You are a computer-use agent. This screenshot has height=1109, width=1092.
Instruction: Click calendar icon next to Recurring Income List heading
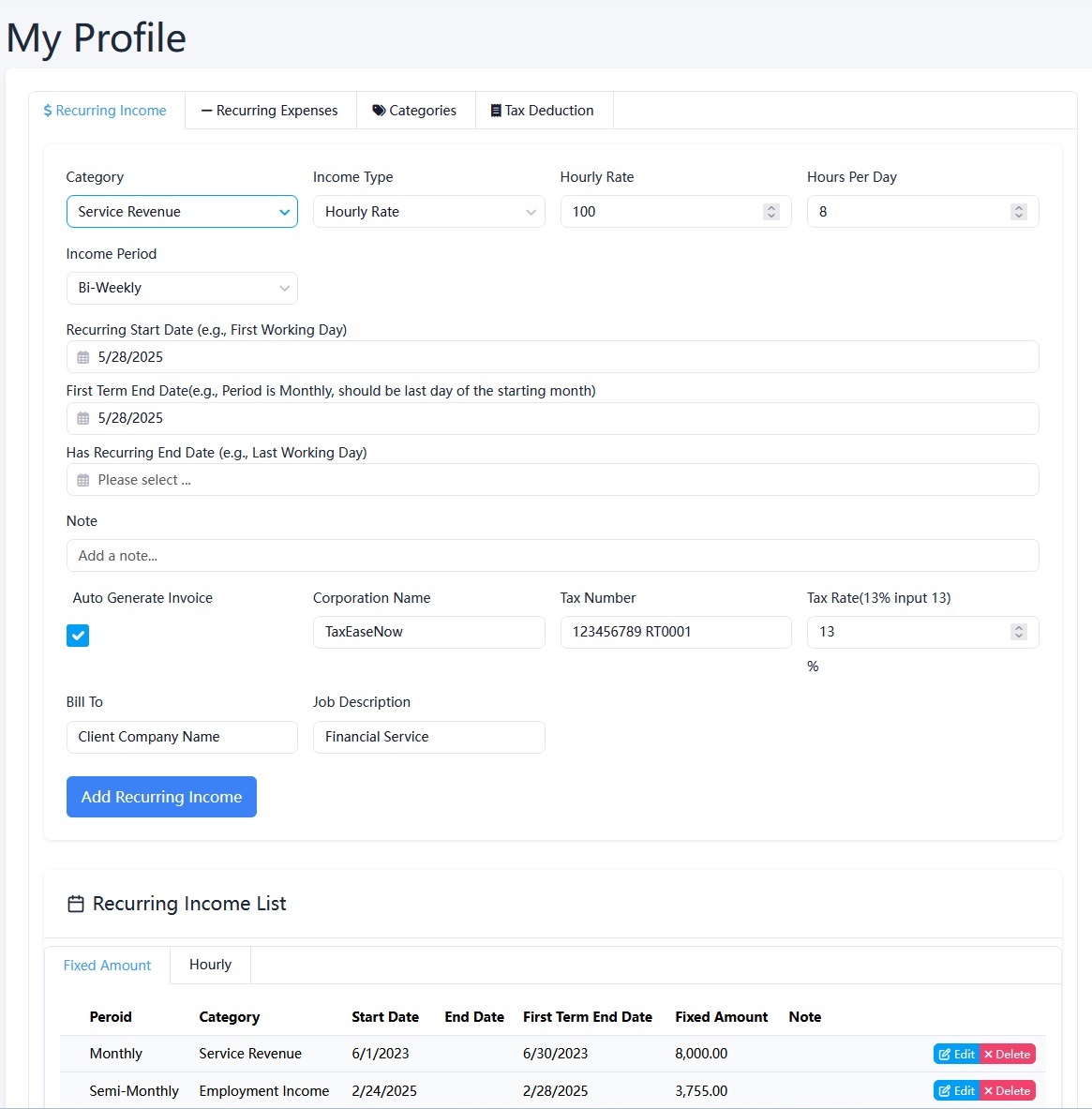pos(76,903)
